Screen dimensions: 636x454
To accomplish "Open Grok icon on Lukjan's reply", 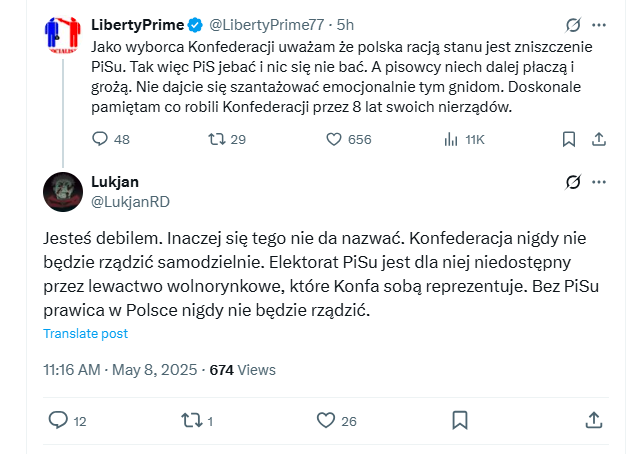I will pos(573,182).
